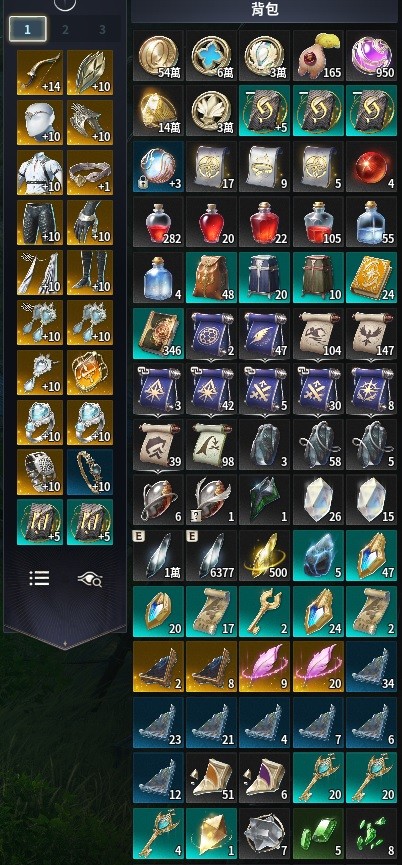Screen dimensions: 402x865
Task: Switch to equipment preset tab 2
Action: pyautogui.click(x=65, y=30)
